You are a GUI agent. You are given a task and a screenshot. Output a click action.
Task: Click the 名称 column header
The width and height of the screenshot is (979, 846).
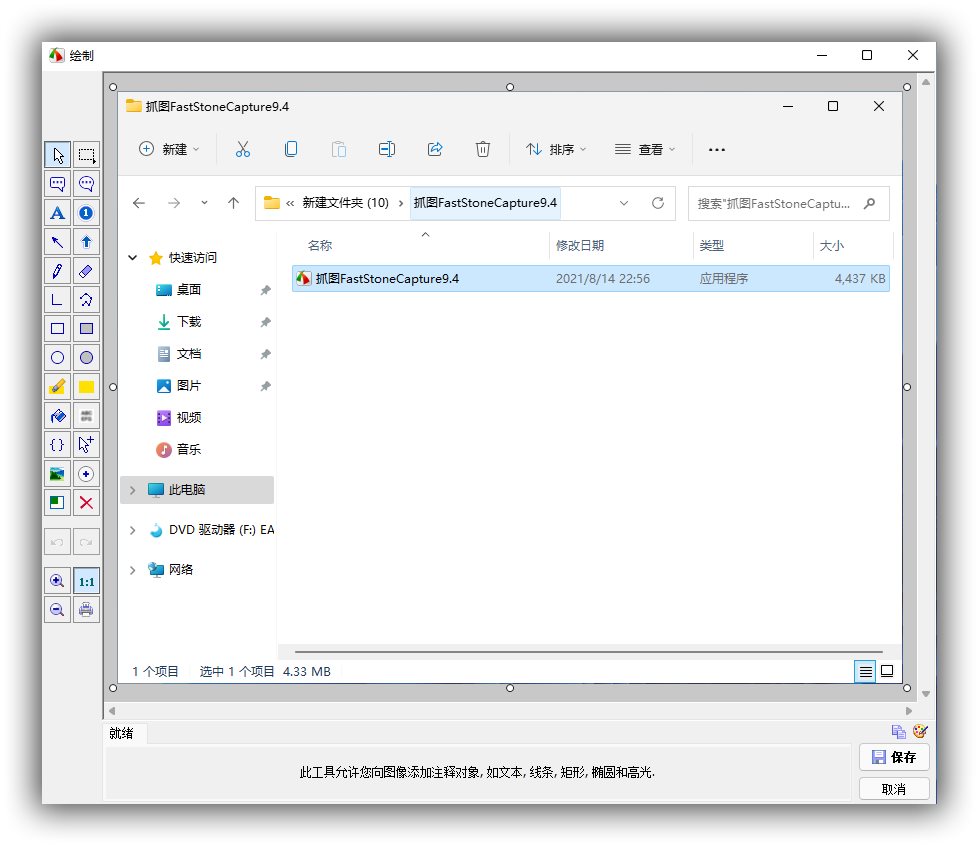(x=320, y=245)
